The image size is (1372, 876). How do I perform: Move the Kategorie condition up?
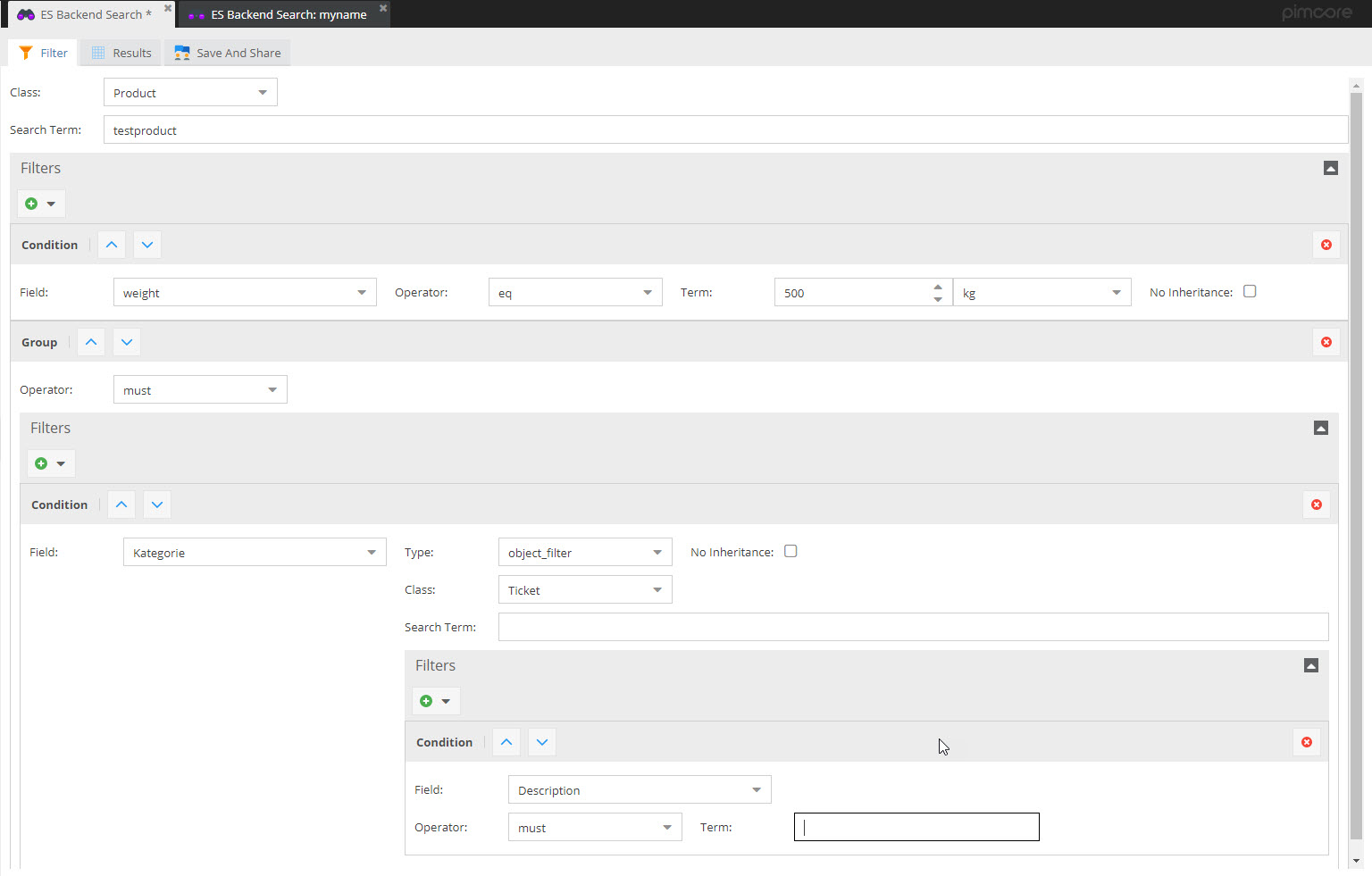pyautogui.click(x=121, y=505)
